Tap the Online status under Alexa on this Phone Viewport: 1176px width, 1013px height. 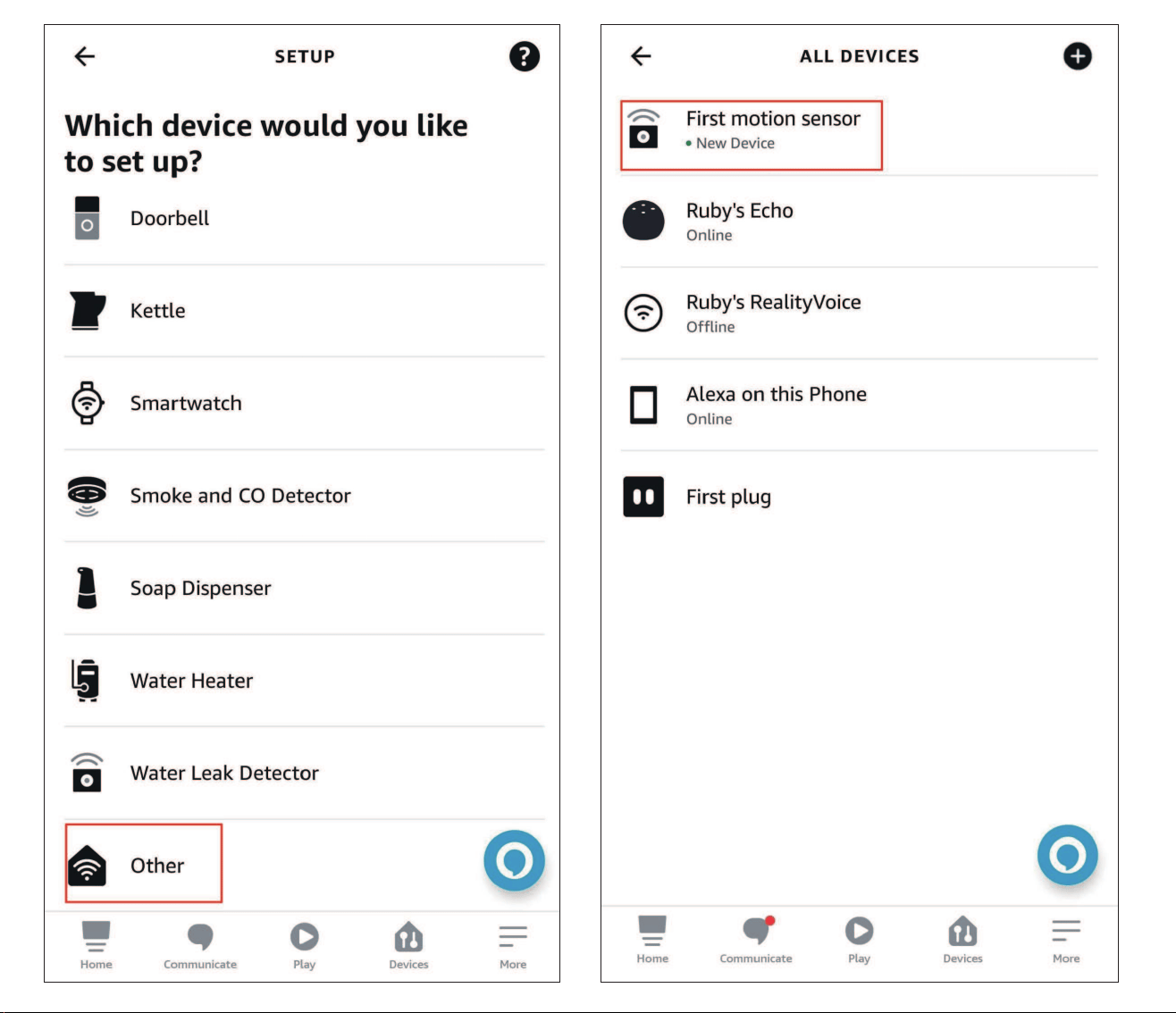tap(710, 419)
